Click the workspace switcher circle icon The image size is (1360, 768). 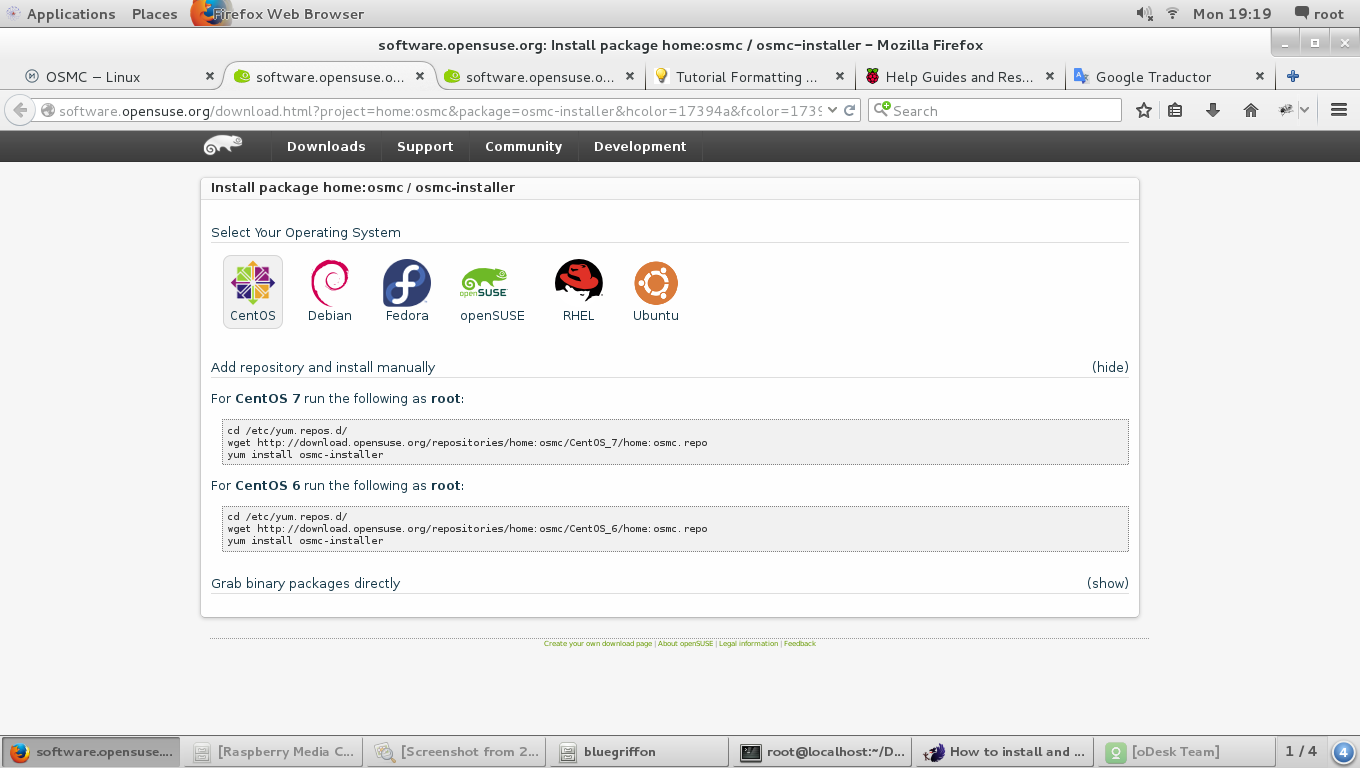[x=1344, y=752]
